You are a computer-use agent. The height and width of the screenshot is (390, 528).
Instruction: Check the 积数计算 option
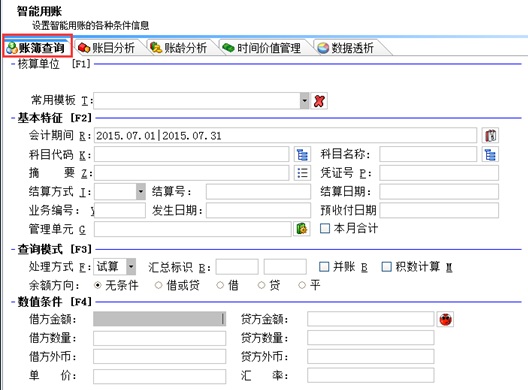386,267
